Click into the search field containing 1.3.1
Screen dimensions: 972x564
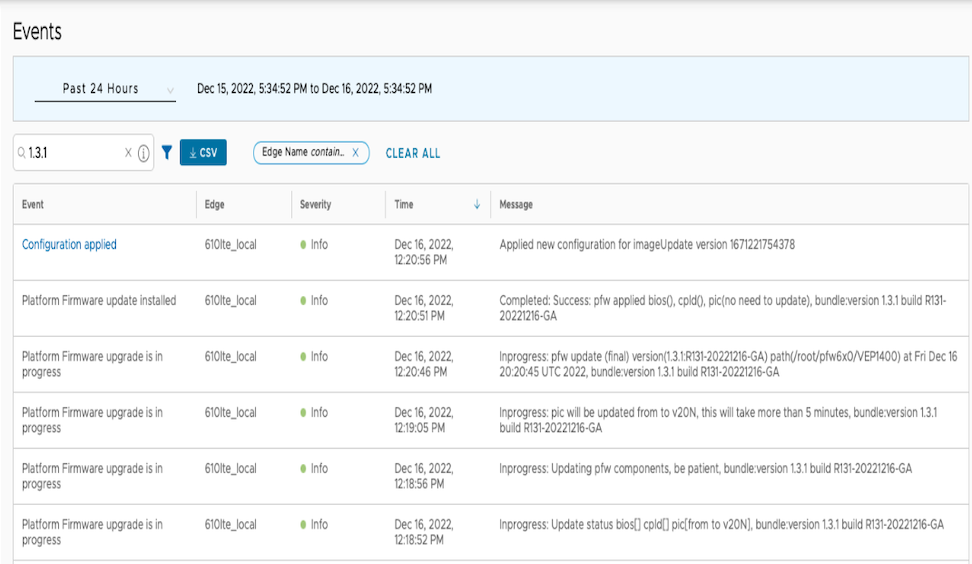(x=72, y=153)
